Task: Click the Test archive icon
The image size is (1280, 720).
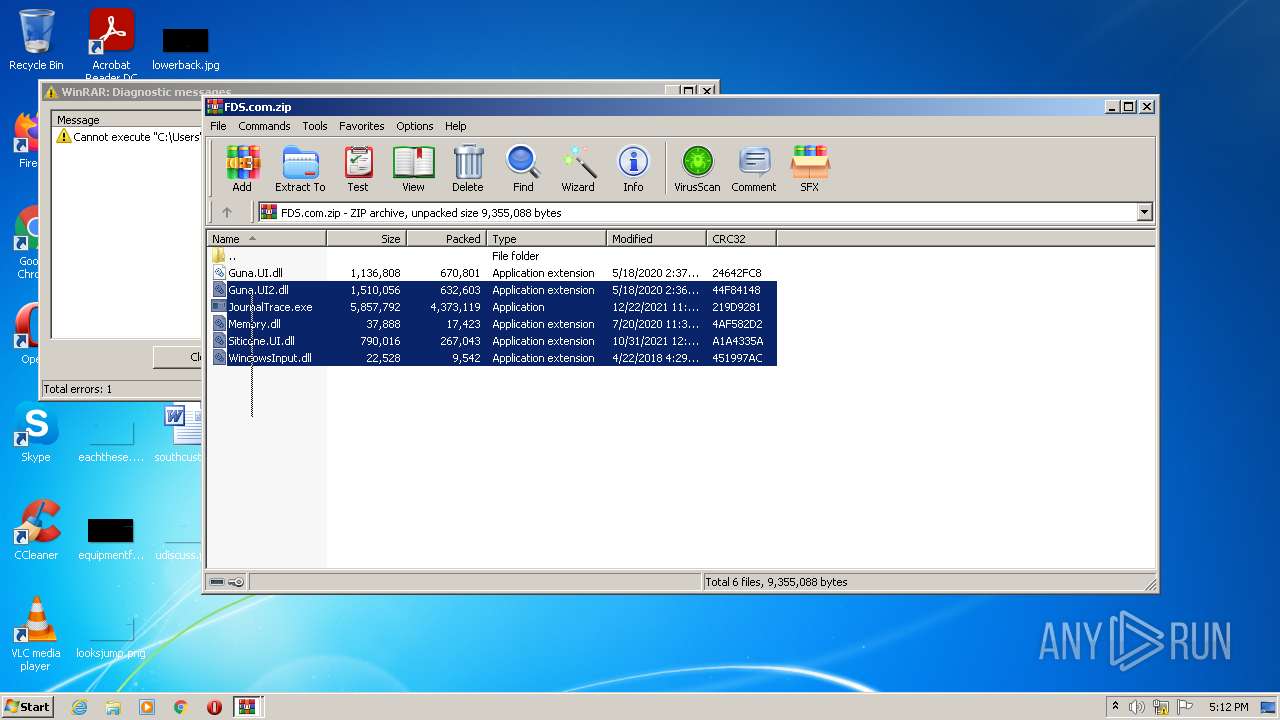Action: [358, 168]
